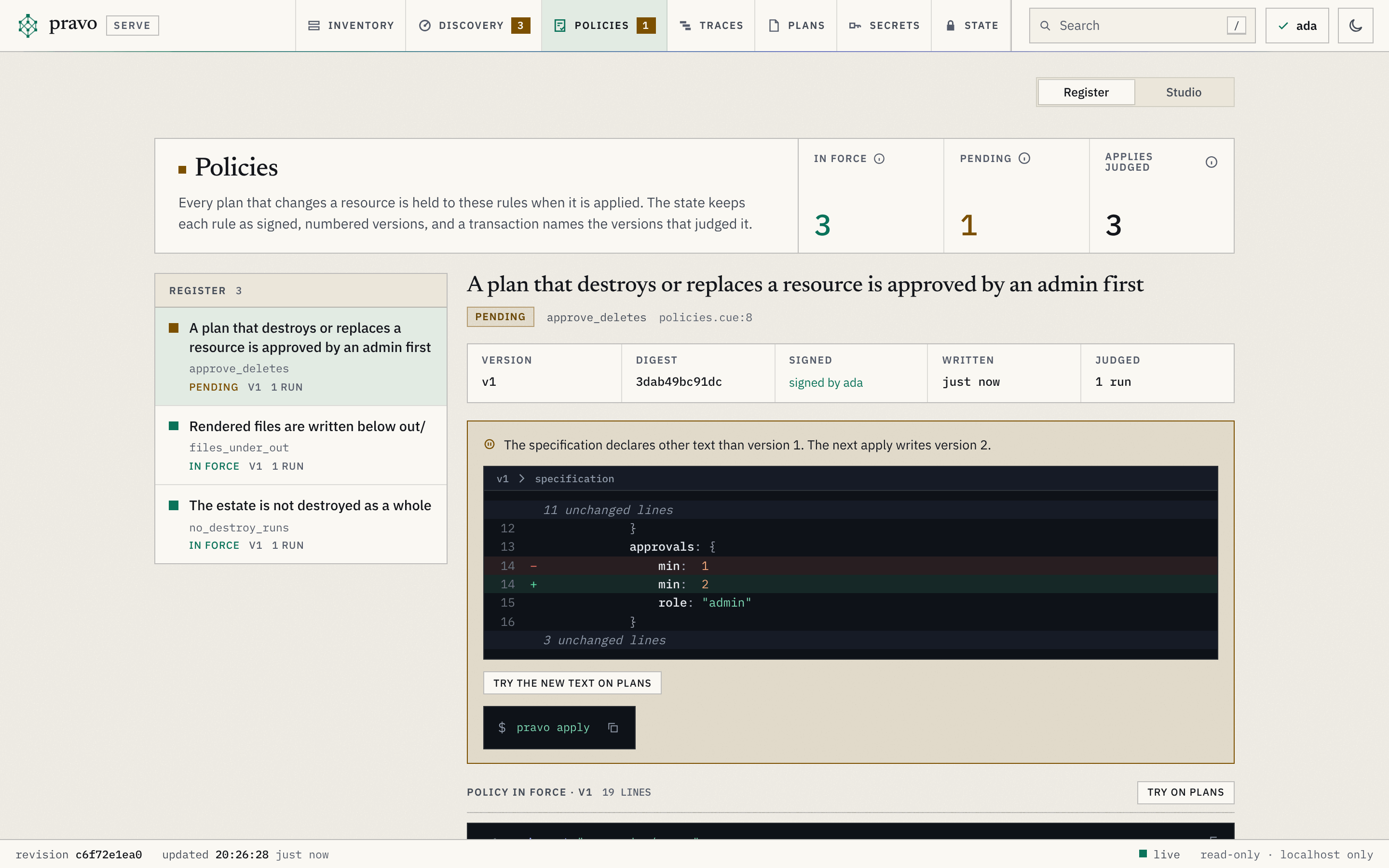Open the signed by ada link
This screenshot has height=868, width=1389.
pyautogui.click(x=825, y=382)
